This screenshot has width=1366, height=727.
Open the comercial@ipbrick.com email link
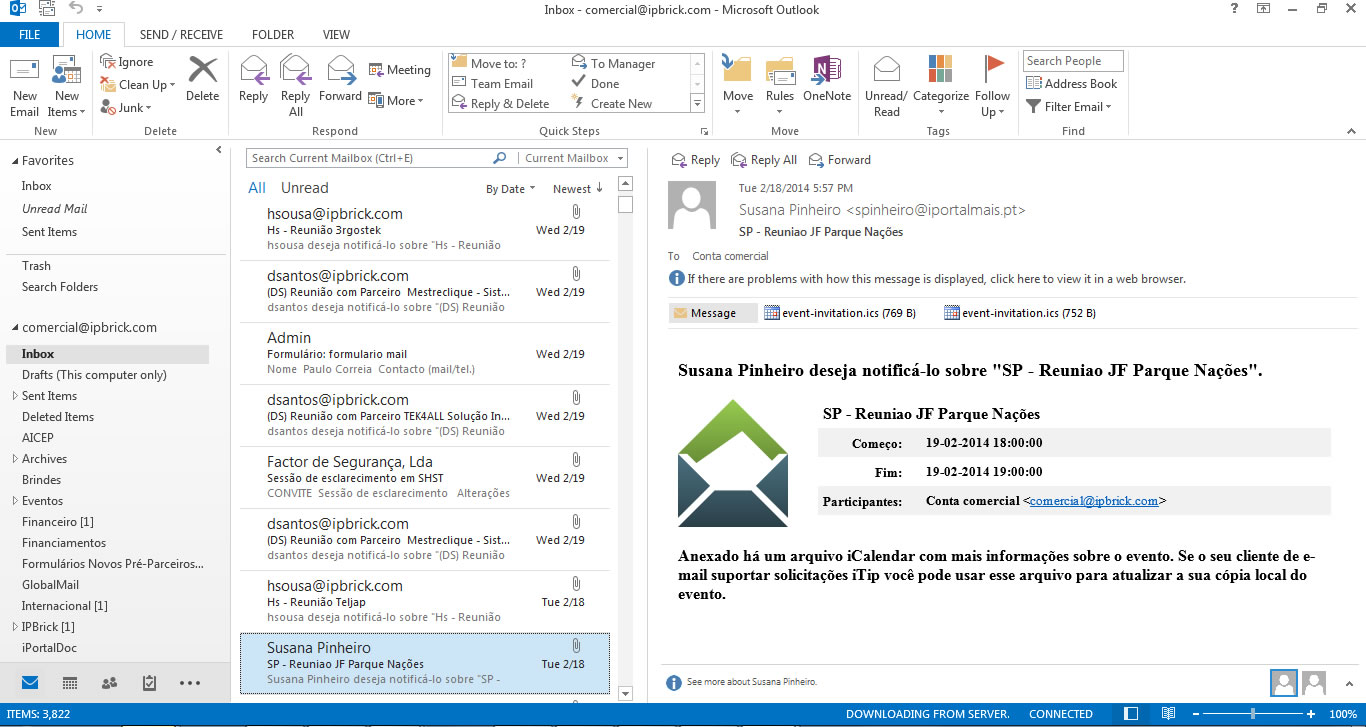point(1094,501)
